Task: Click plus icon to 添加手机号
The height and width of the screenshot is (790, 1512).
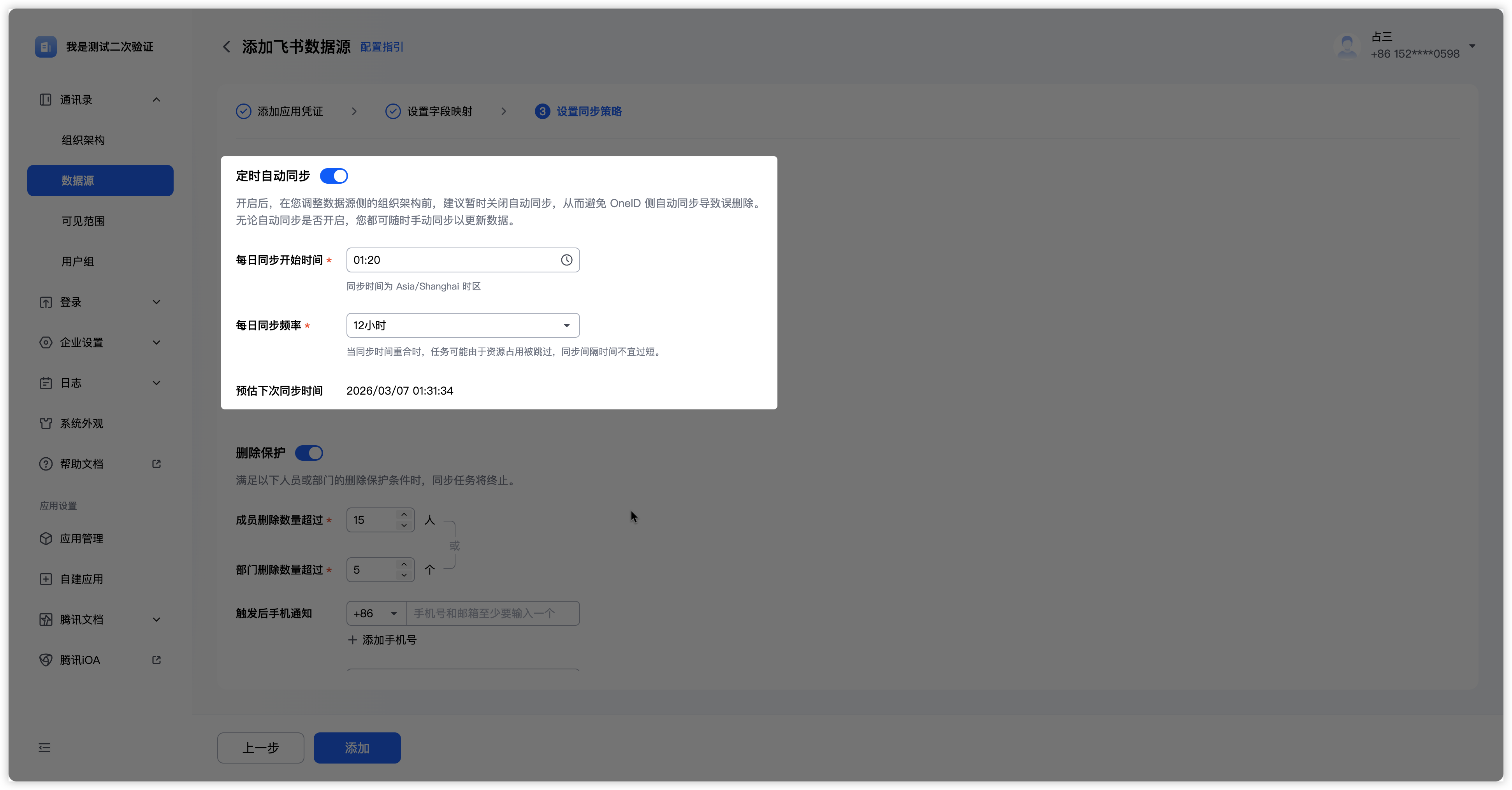Action: (352, 640)
